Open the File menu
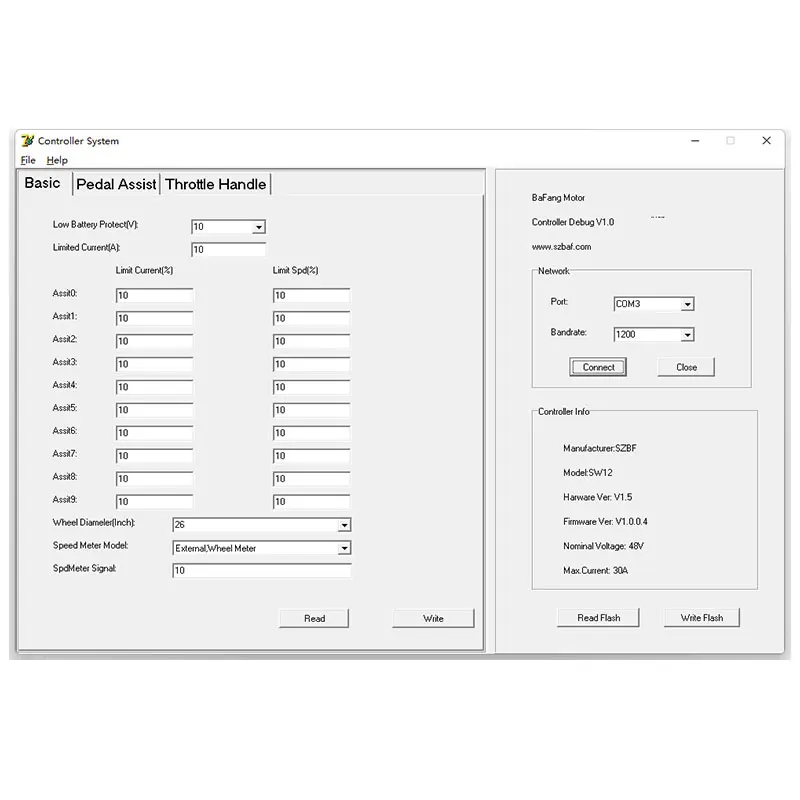This screenshot has height=800, width=800. click(28, 160)
